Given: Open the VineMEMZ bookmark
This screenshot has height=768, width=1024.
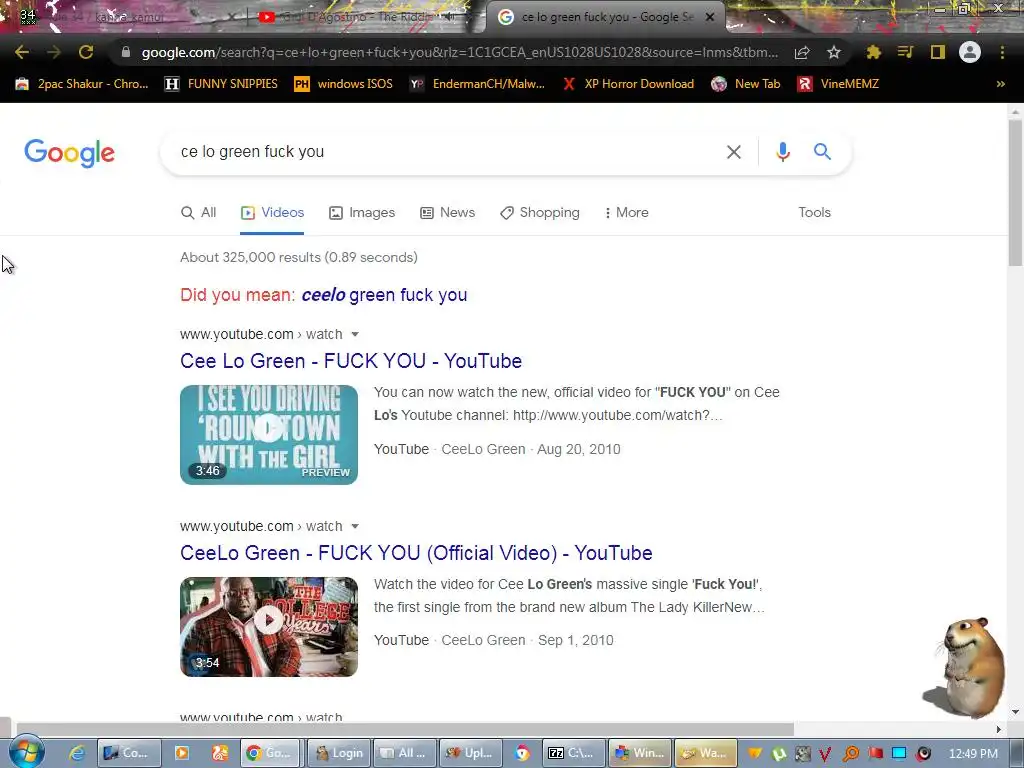Looking at the screenshot, I should click(x=838, y=84).
